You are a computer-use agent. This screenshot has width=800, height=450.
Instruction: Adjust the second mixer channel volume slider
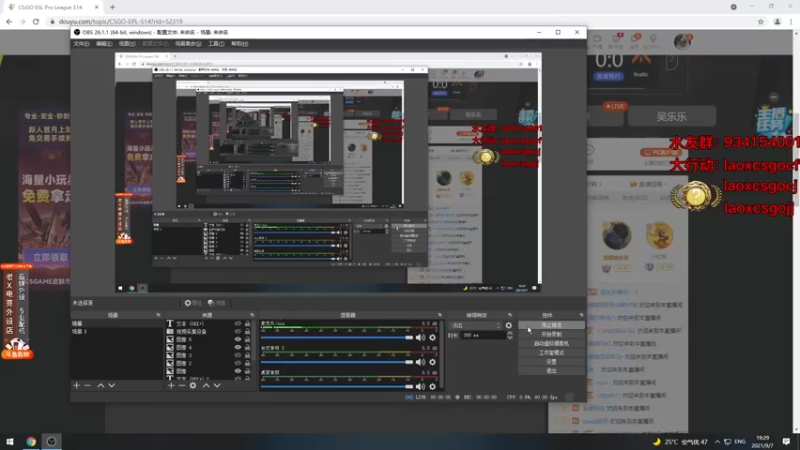(337, 362)
